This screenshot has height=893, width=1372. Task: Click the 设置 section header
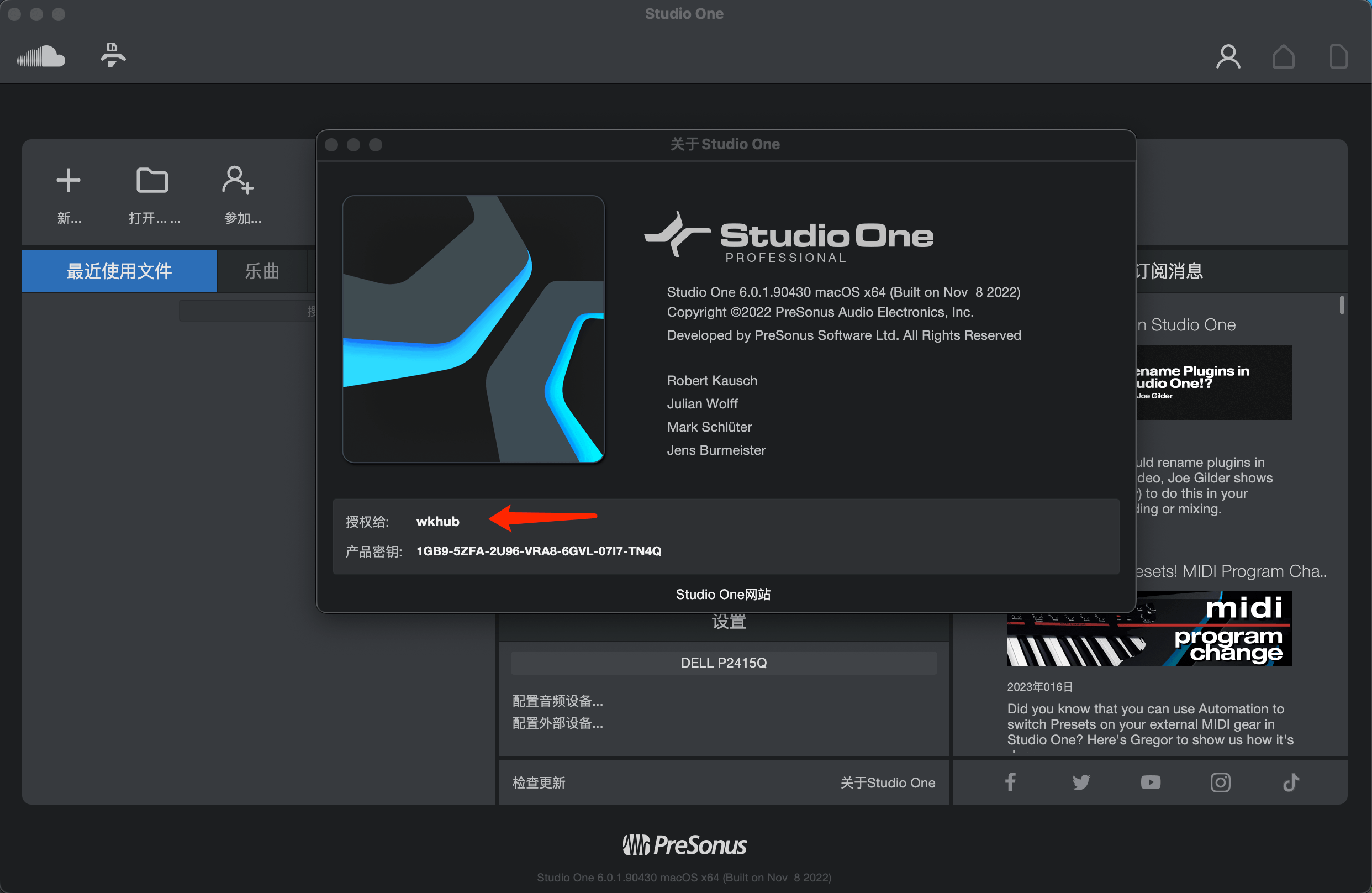[729, 622]
